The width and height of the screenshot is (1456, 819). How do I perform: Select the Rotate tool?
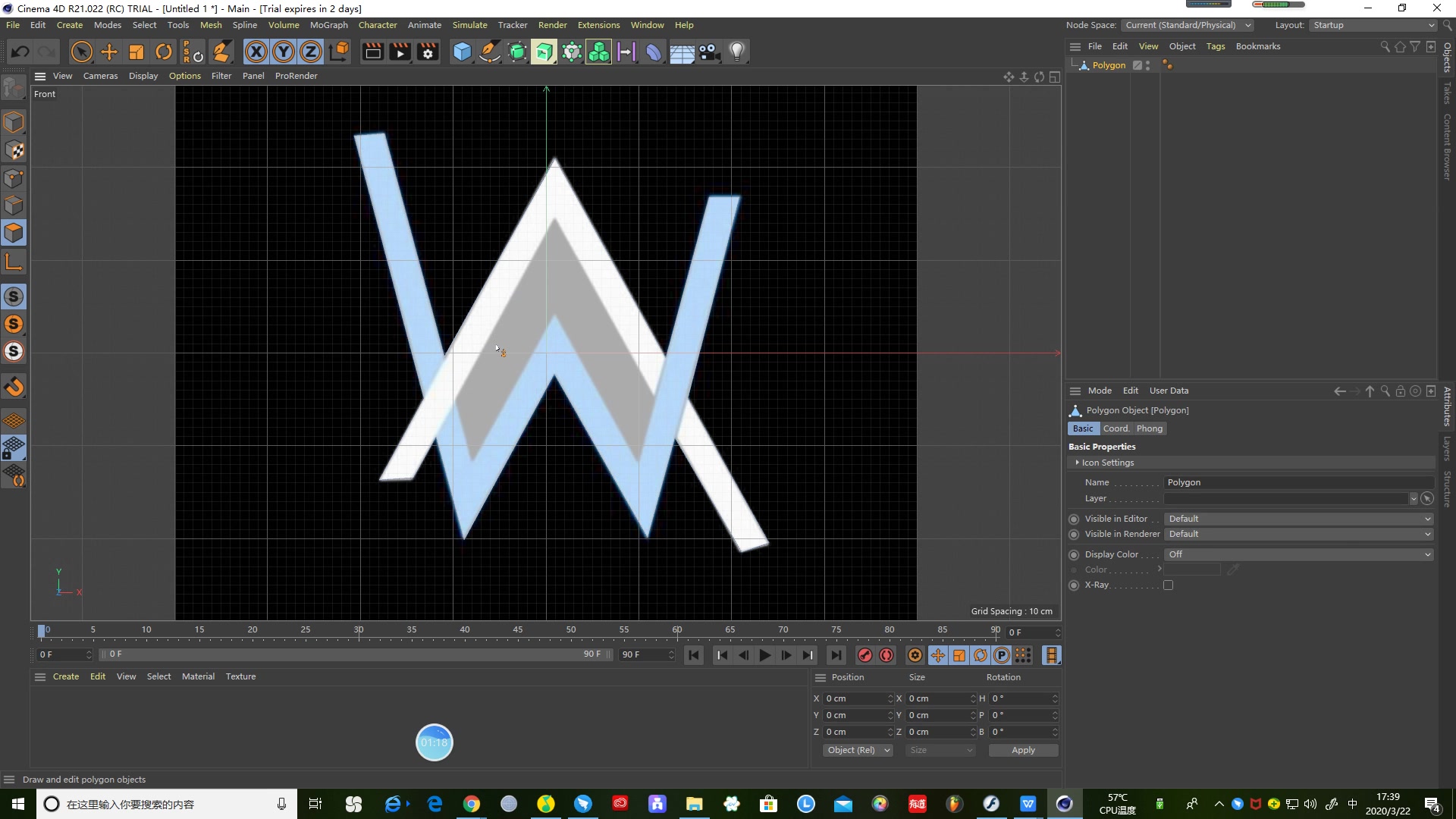[x=163, y=52]
